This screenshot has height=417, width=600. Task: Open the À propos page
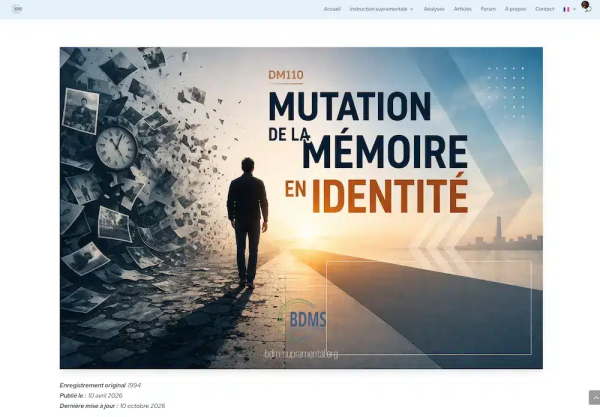click(515, 9)
